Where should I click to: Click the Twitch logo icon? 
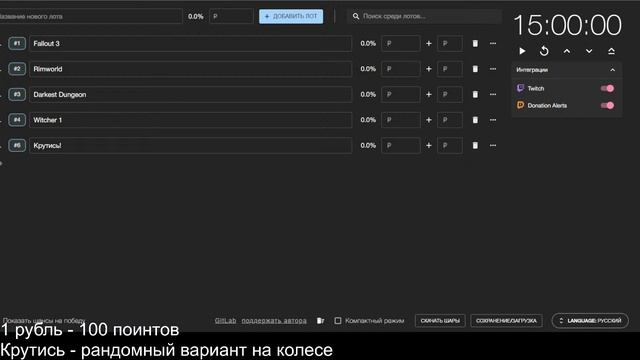tap(520, 88)
